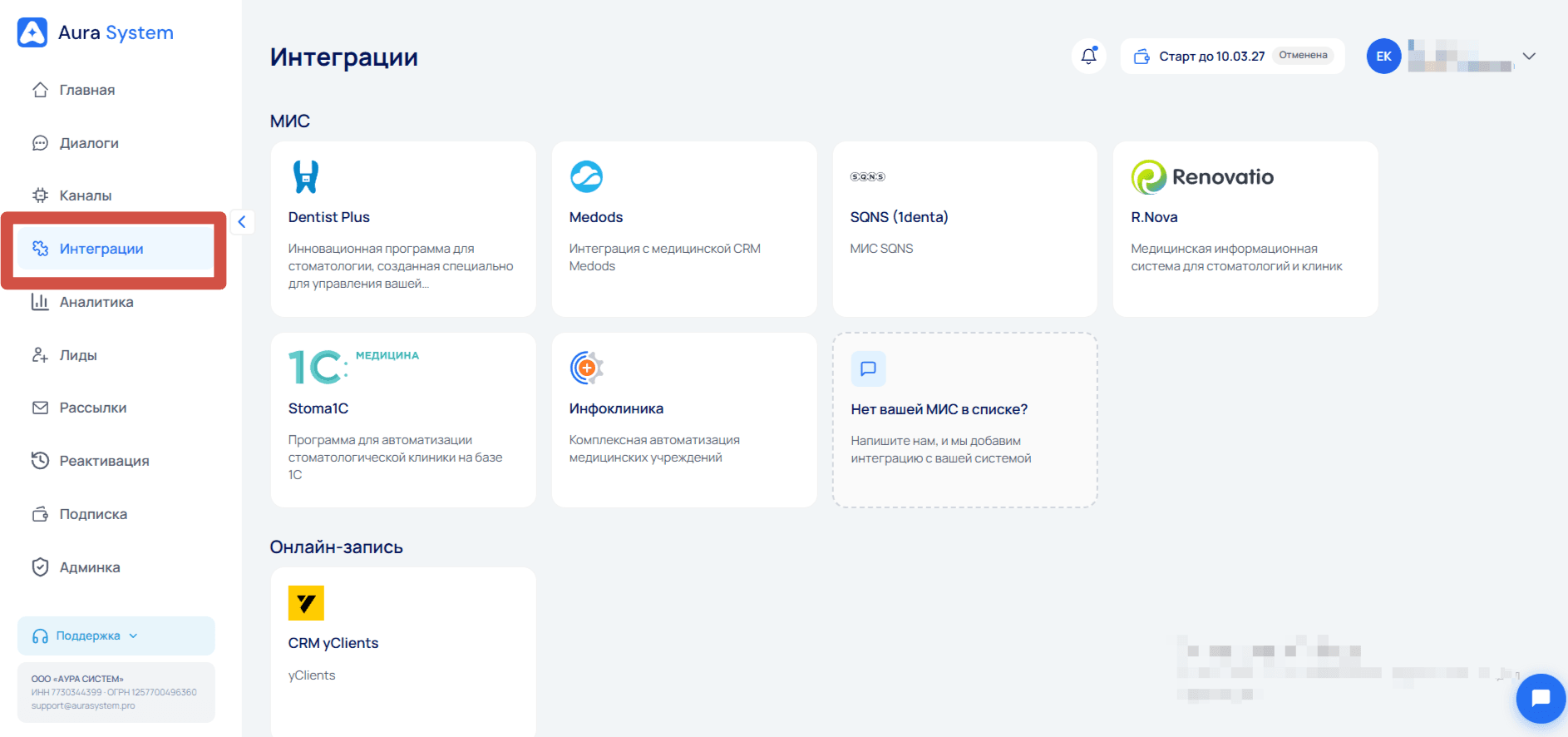The height and width of the screenshot is (737, 1568).
Task: Select Интеграции in the sidebar
Action: pyautogui.click(x=116, y=249)
